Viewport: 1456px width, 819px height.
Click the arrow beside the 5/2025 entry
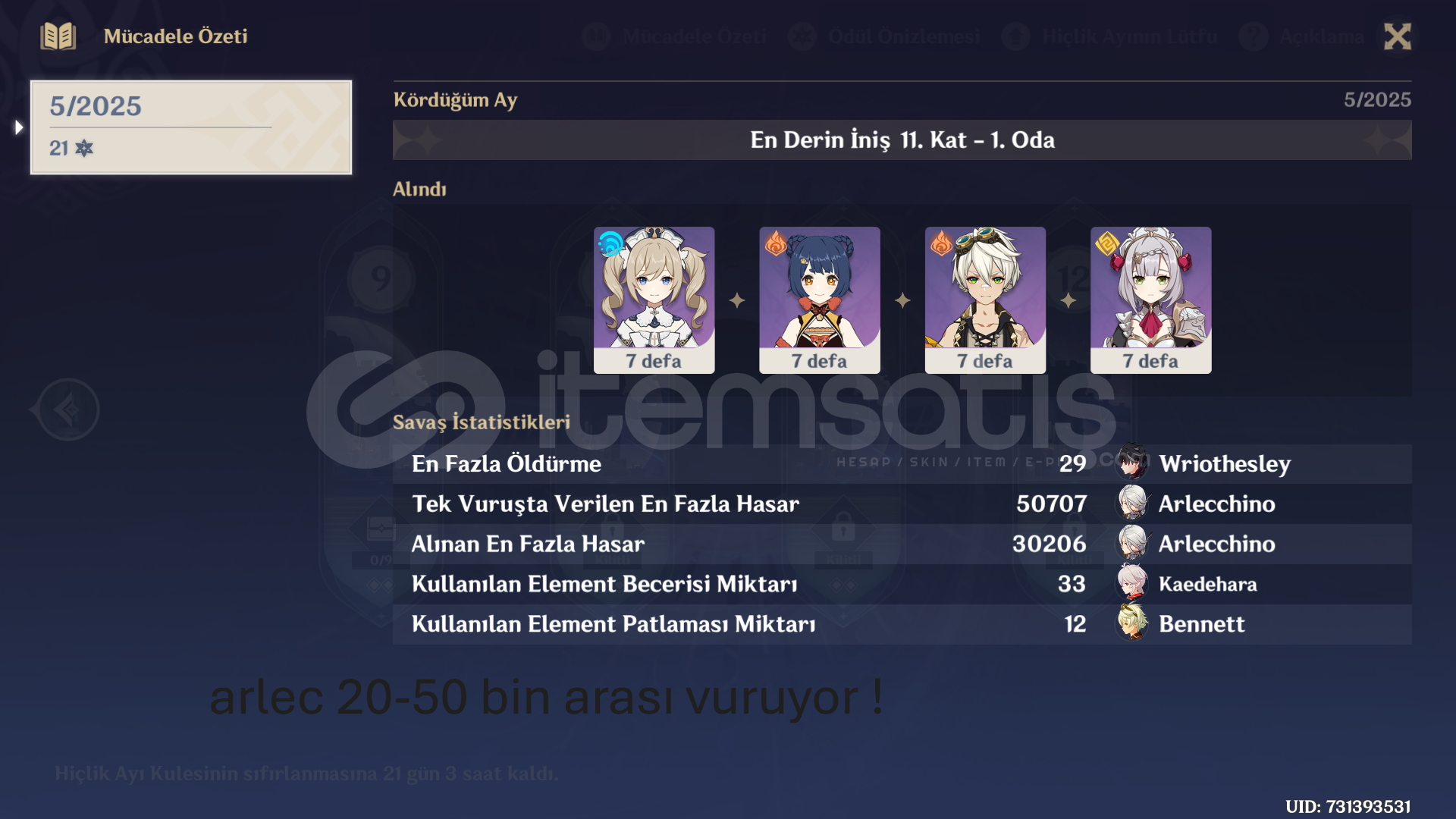pos(19,127)
